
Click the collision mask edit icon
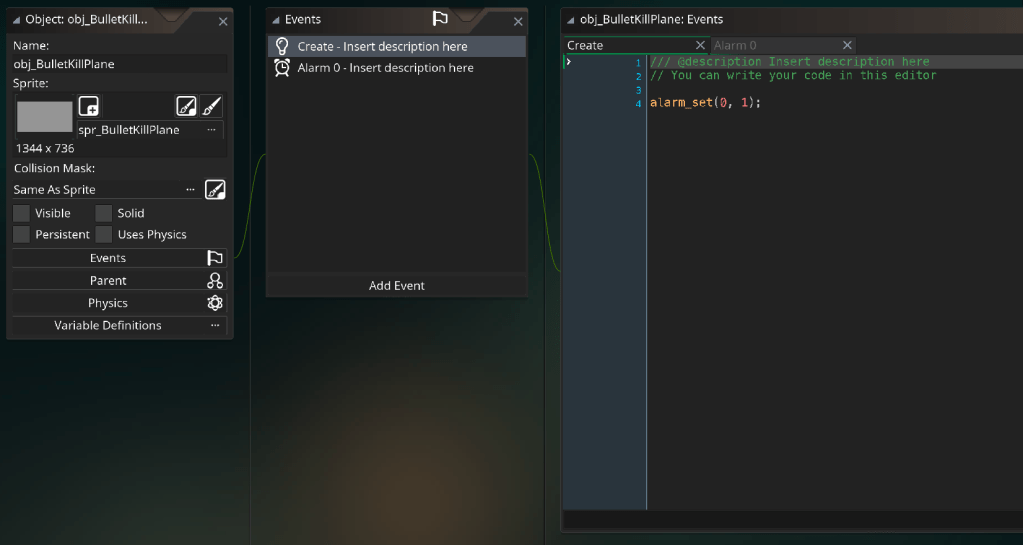pyautogui.click(x=215, y=189)
